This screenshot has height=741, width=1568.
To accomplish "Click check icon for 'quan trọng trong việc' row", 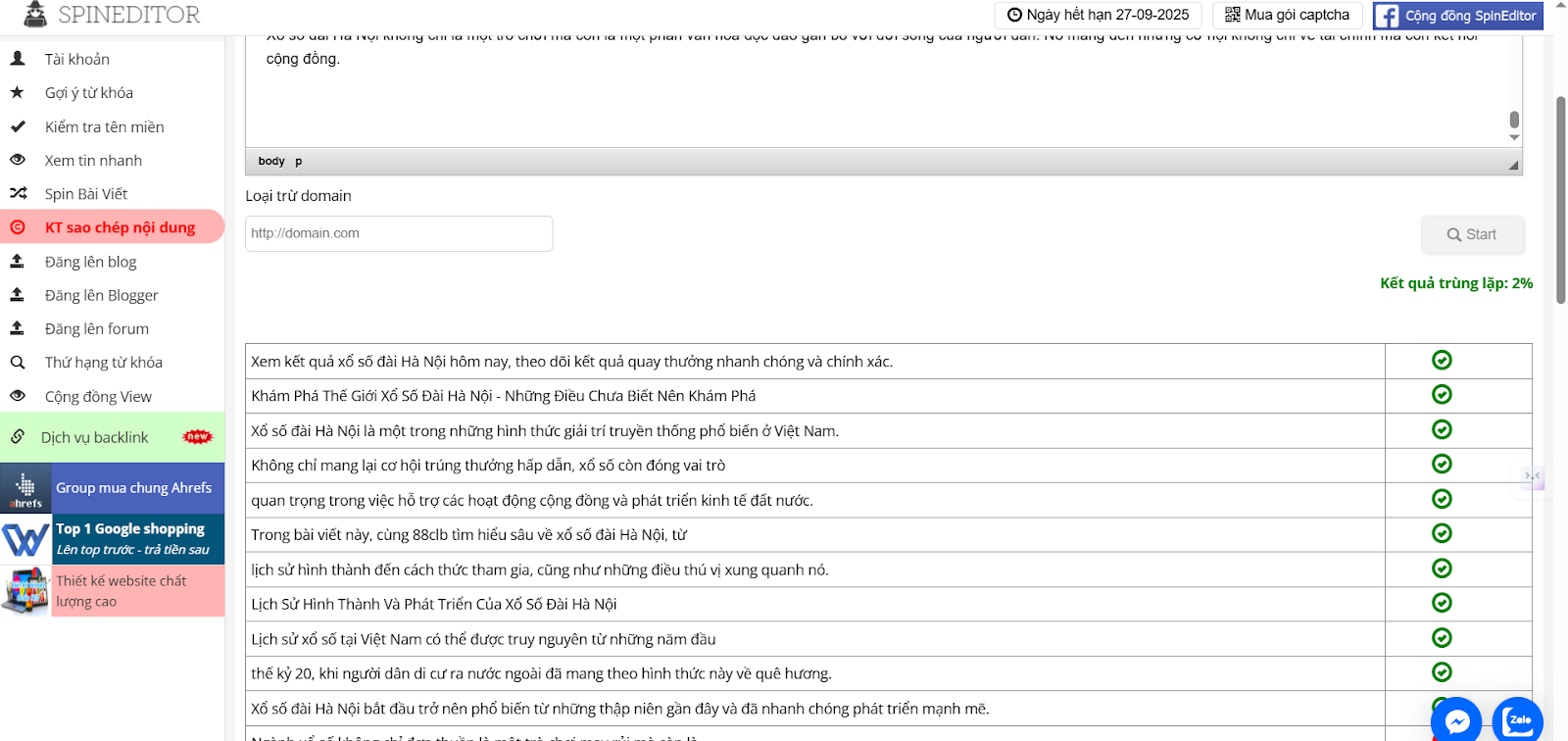I will coord(1442,499).
